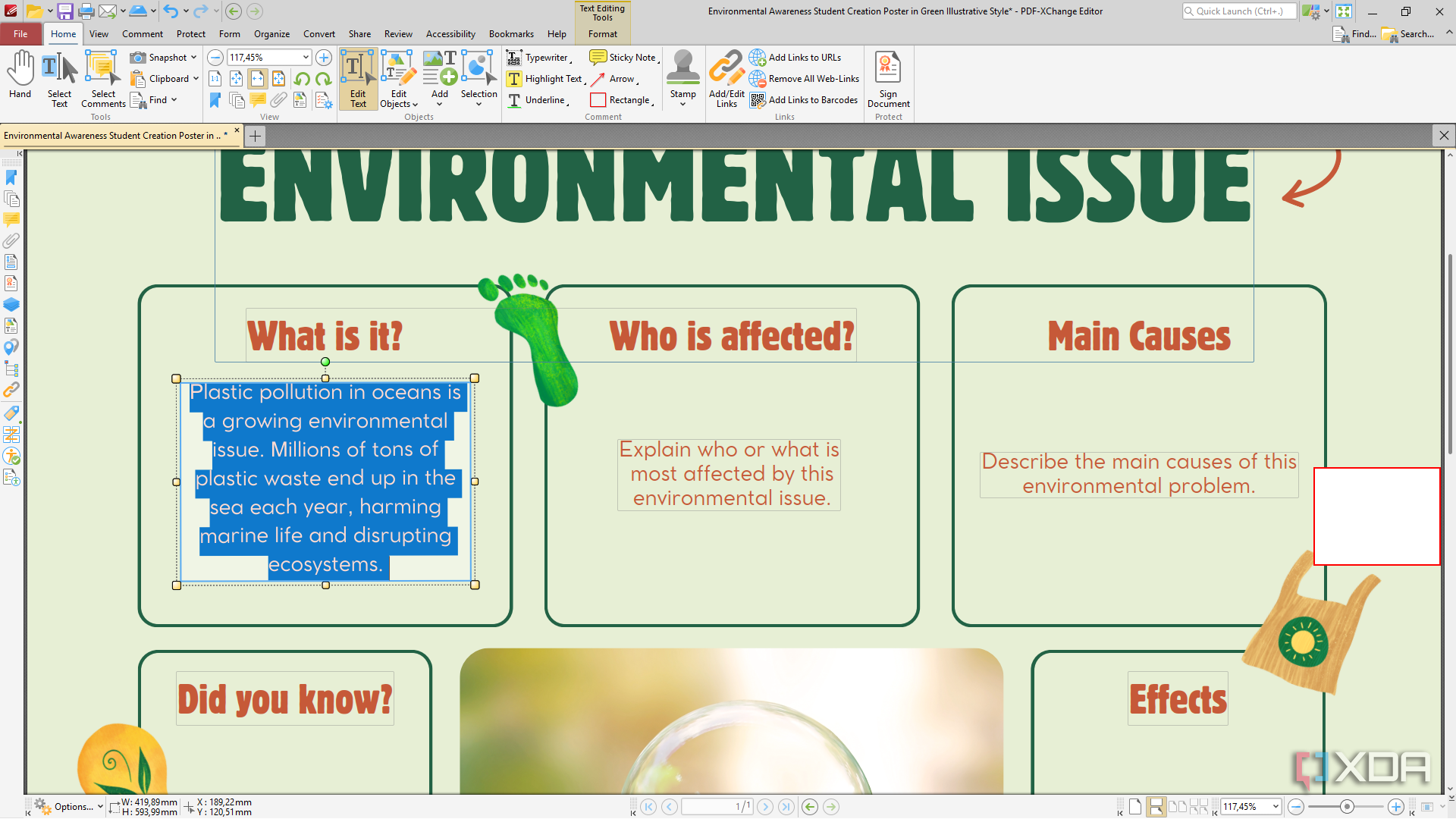Open the Bookmarks pane in left sidebar
This screenshot has width=1456, height=819.
click(x=11, y=177)
